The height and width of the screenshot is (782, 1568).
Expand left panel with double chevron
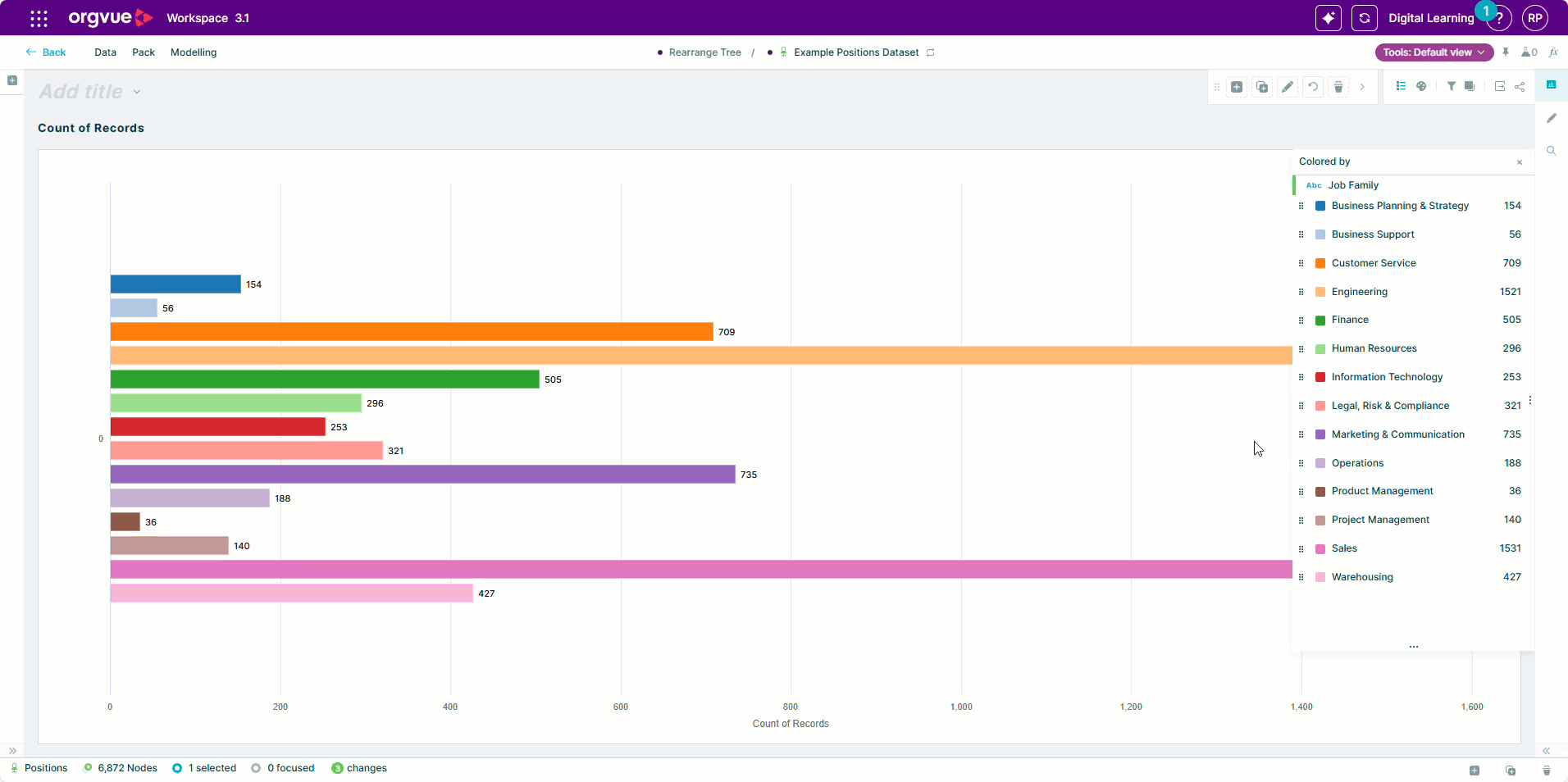[x=12, y=751]
